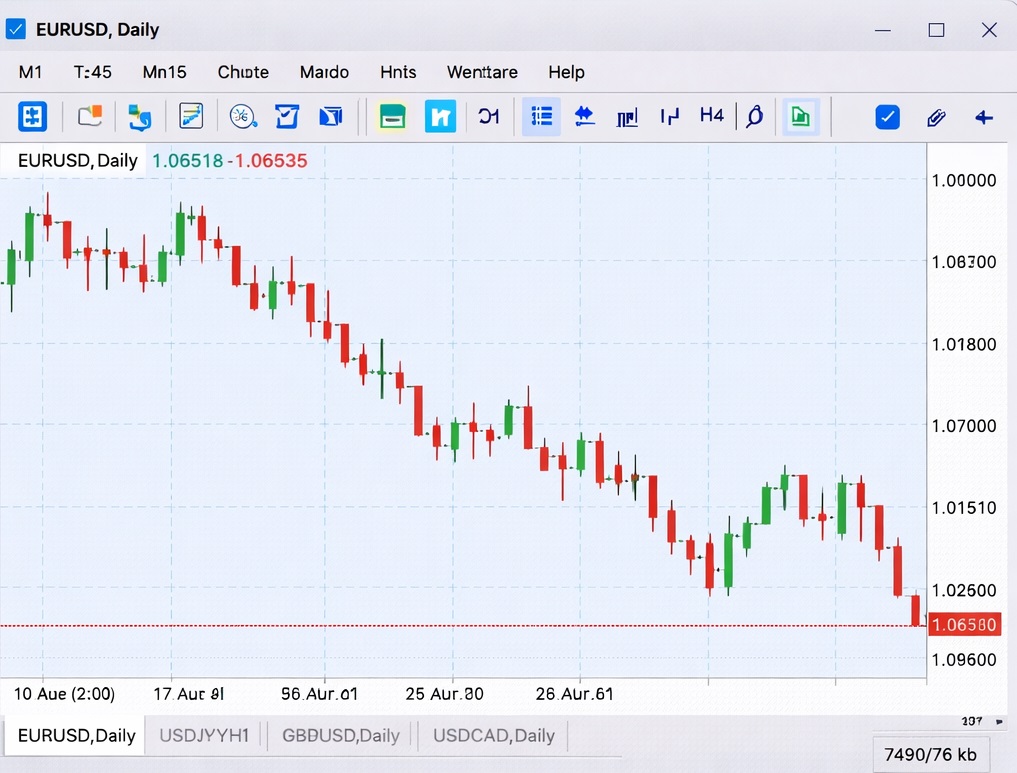Switch to the USDCAD,Daily tab
Screen dimensions: 1017x773
click(x=494, y=735)
